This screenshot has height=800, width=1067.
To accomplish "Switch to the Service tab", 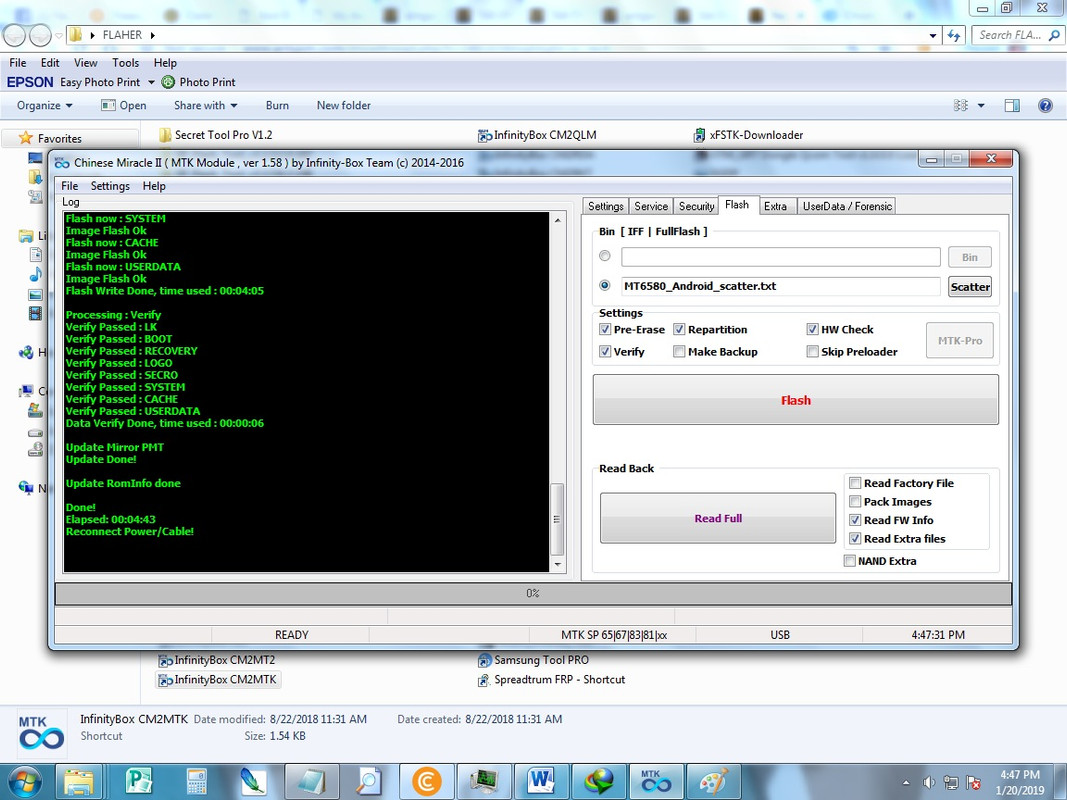I will click(x=651, y=206).
